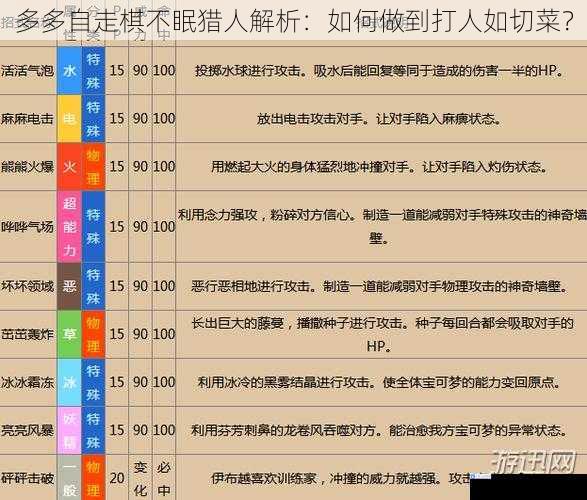Click the 妖精 type cell
587x500 pixels.
[x=69, y=430]
